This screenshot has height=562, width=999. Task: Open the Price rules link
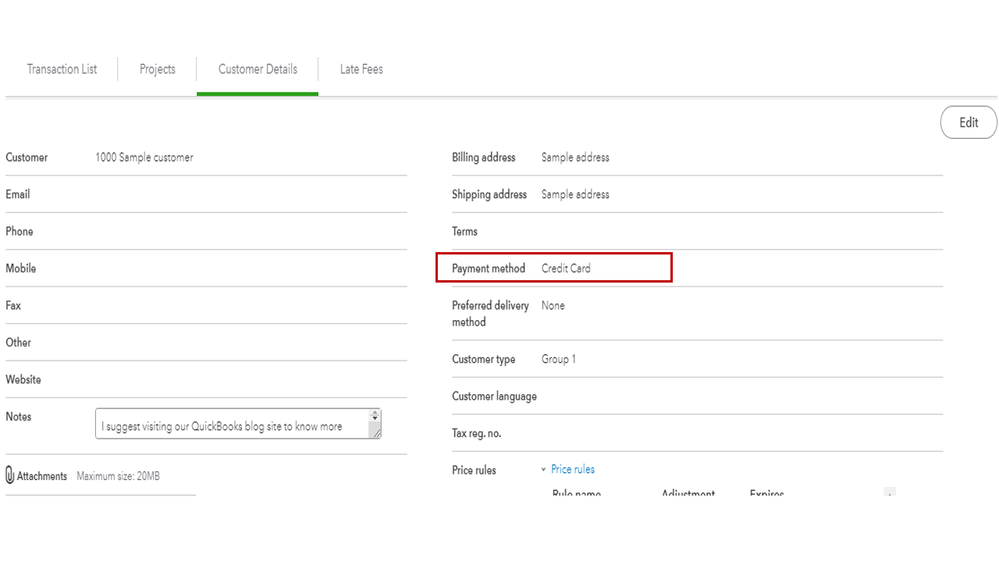point(573,469)
